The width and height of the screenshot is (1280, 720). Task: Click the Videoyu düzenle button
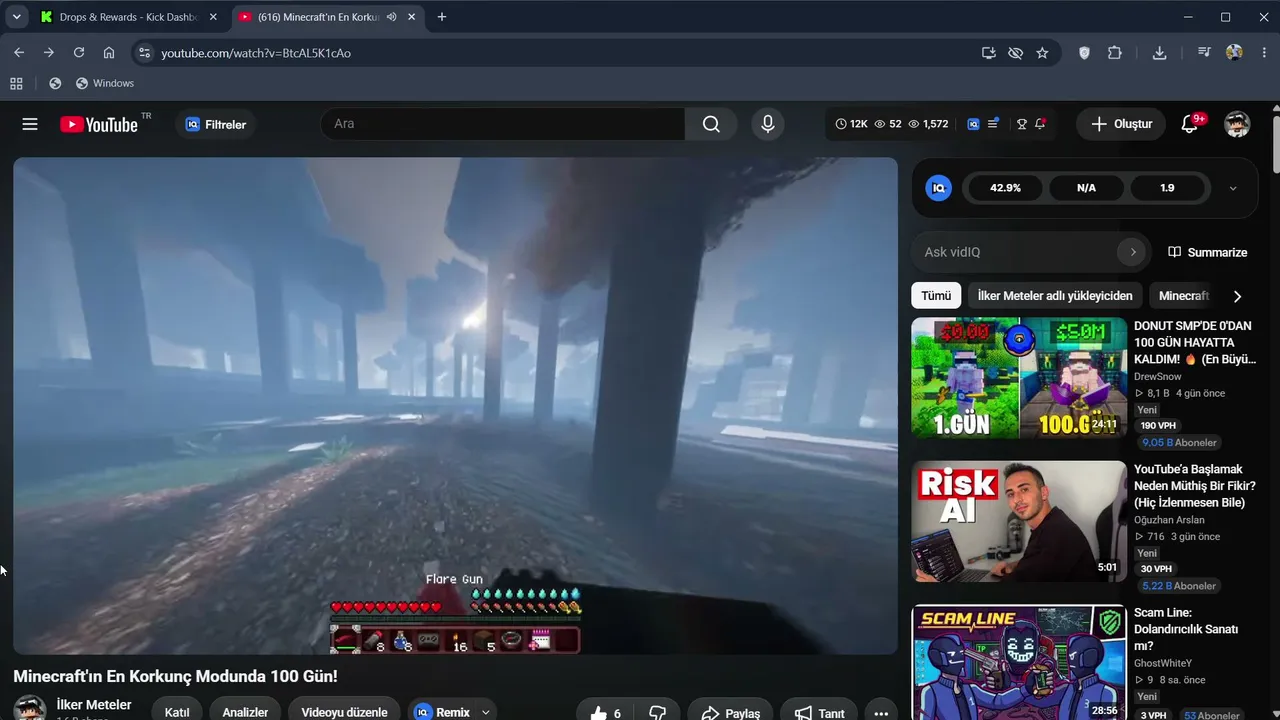point(344,712)
